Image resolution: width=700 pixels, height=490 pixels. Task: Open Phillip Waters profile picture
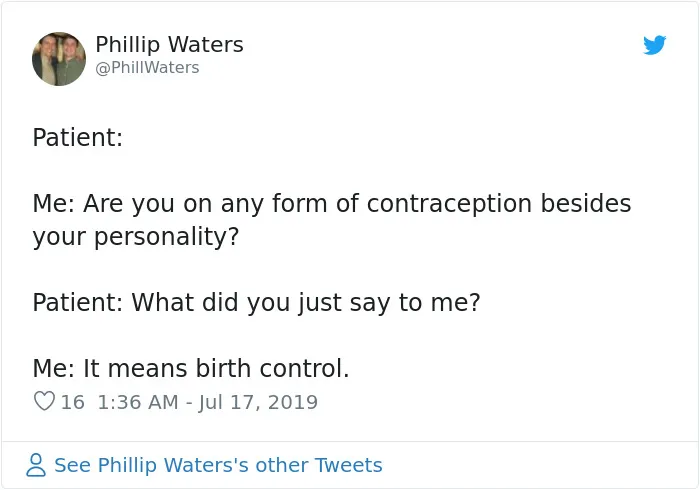click(x=59, y=59)
